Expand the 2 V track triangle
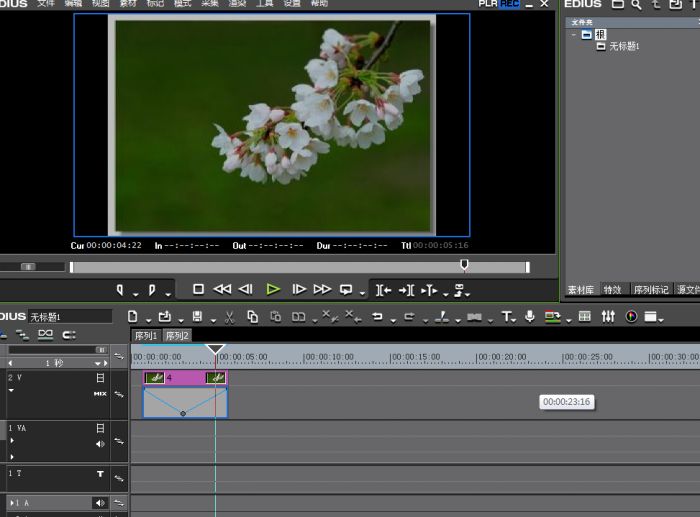700x517 pixels. [x=11, y=391]
